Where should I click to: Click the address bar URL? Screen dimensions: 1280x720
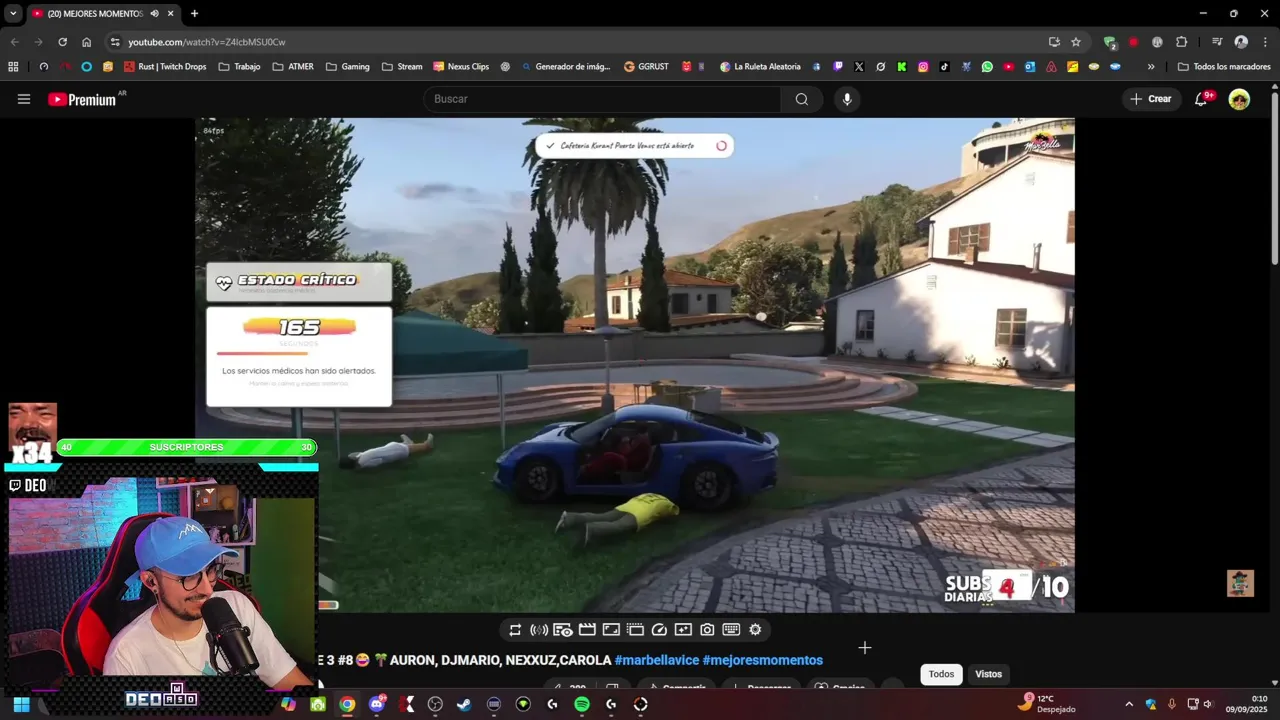click(x=207, y=42)
